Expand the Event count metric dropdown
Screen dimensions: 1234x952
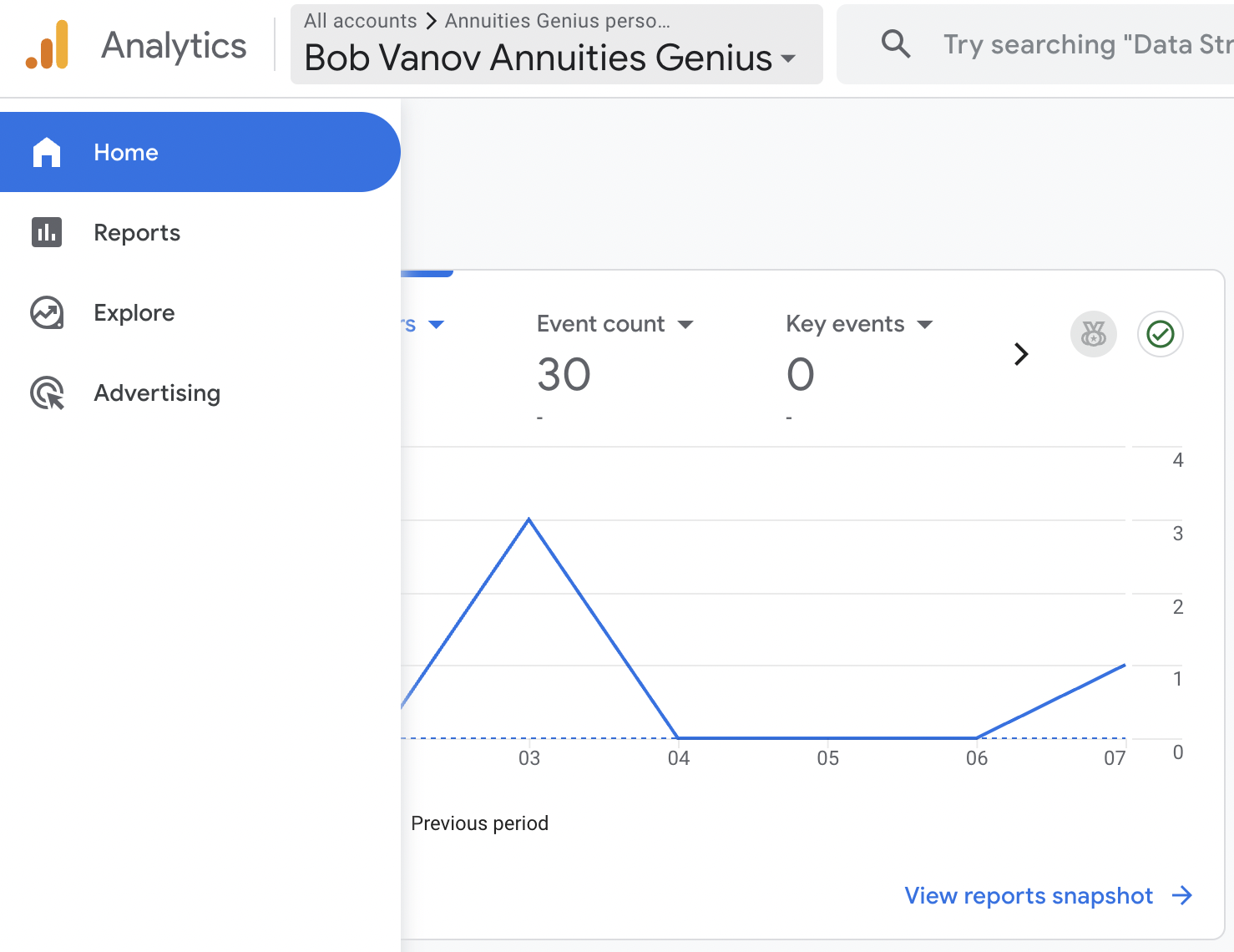[685, 324]
